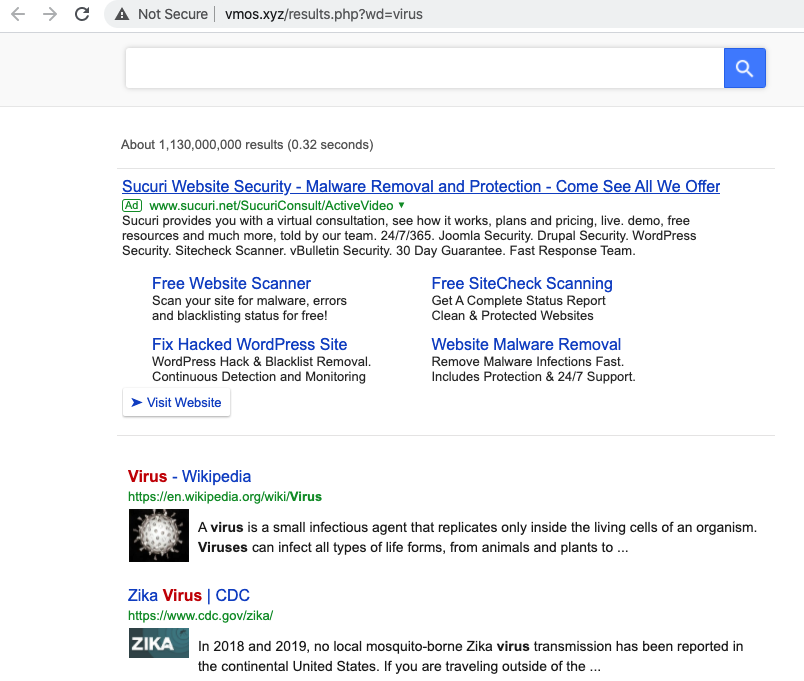The image size is (804, 681).
Task: Open the Zika Virus CDC result
Action: 188,595
